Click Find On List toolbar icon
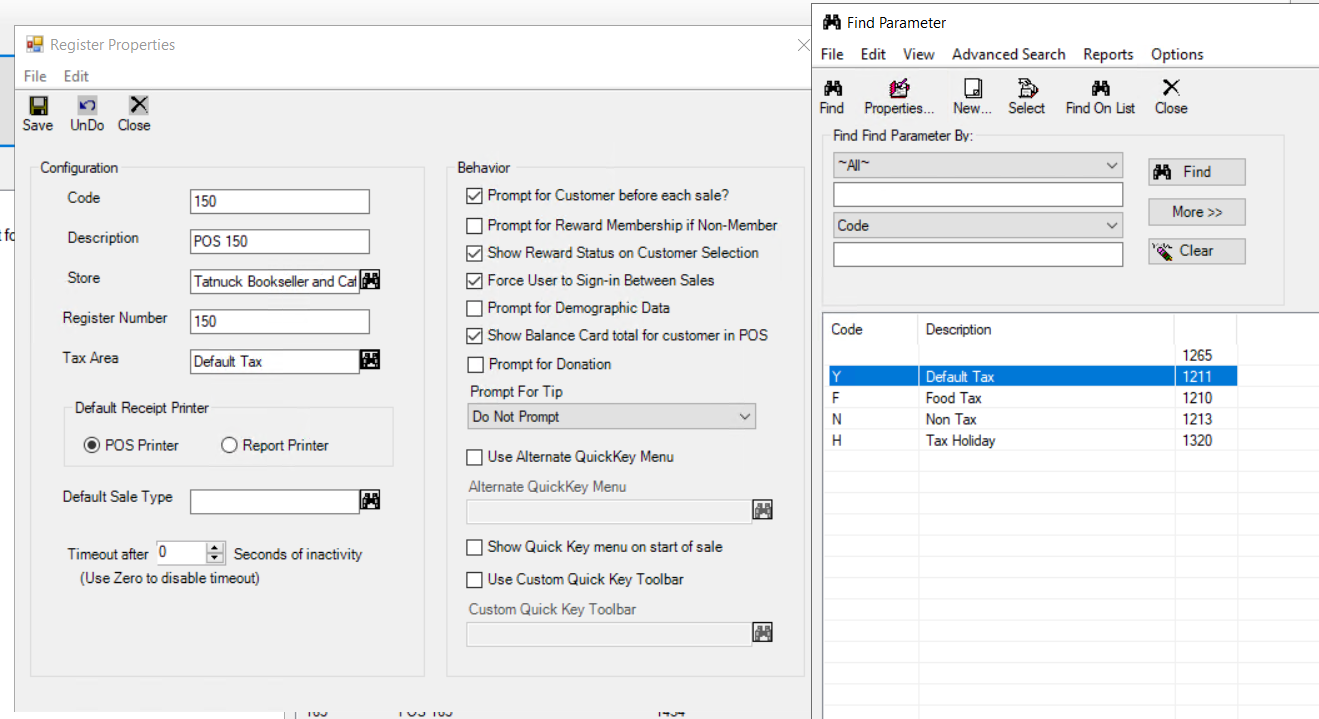Image resolution: width=1319 pixels, height=719 pixels. click(1100, 97)
